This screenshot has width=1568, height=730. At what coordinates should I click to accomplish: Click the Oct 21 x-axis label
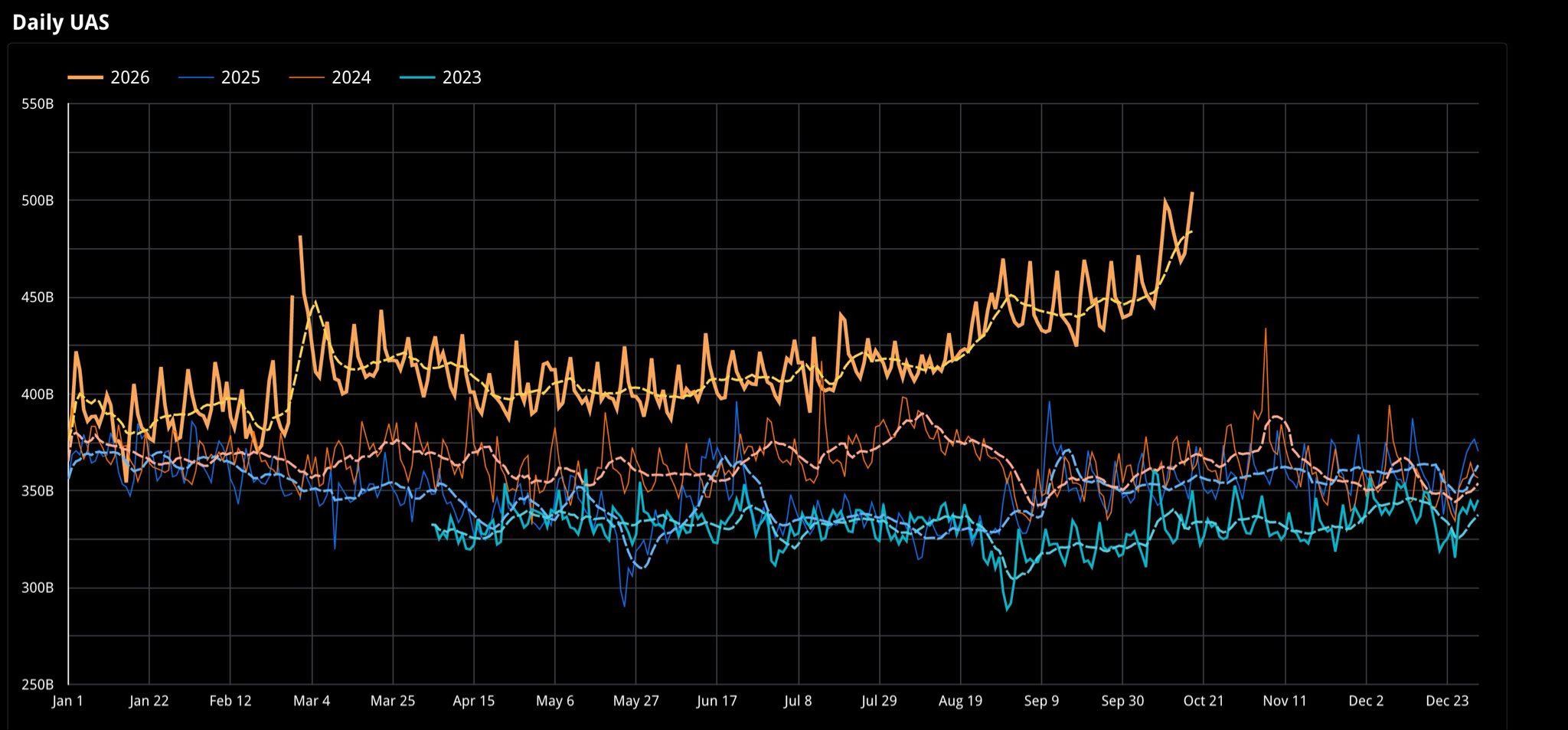(1204, 701)
